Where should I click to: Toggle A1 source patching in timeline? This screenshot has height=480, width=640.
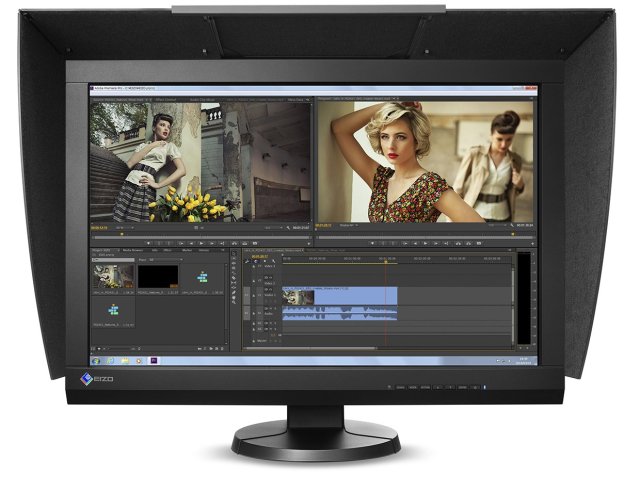point(247,313)
